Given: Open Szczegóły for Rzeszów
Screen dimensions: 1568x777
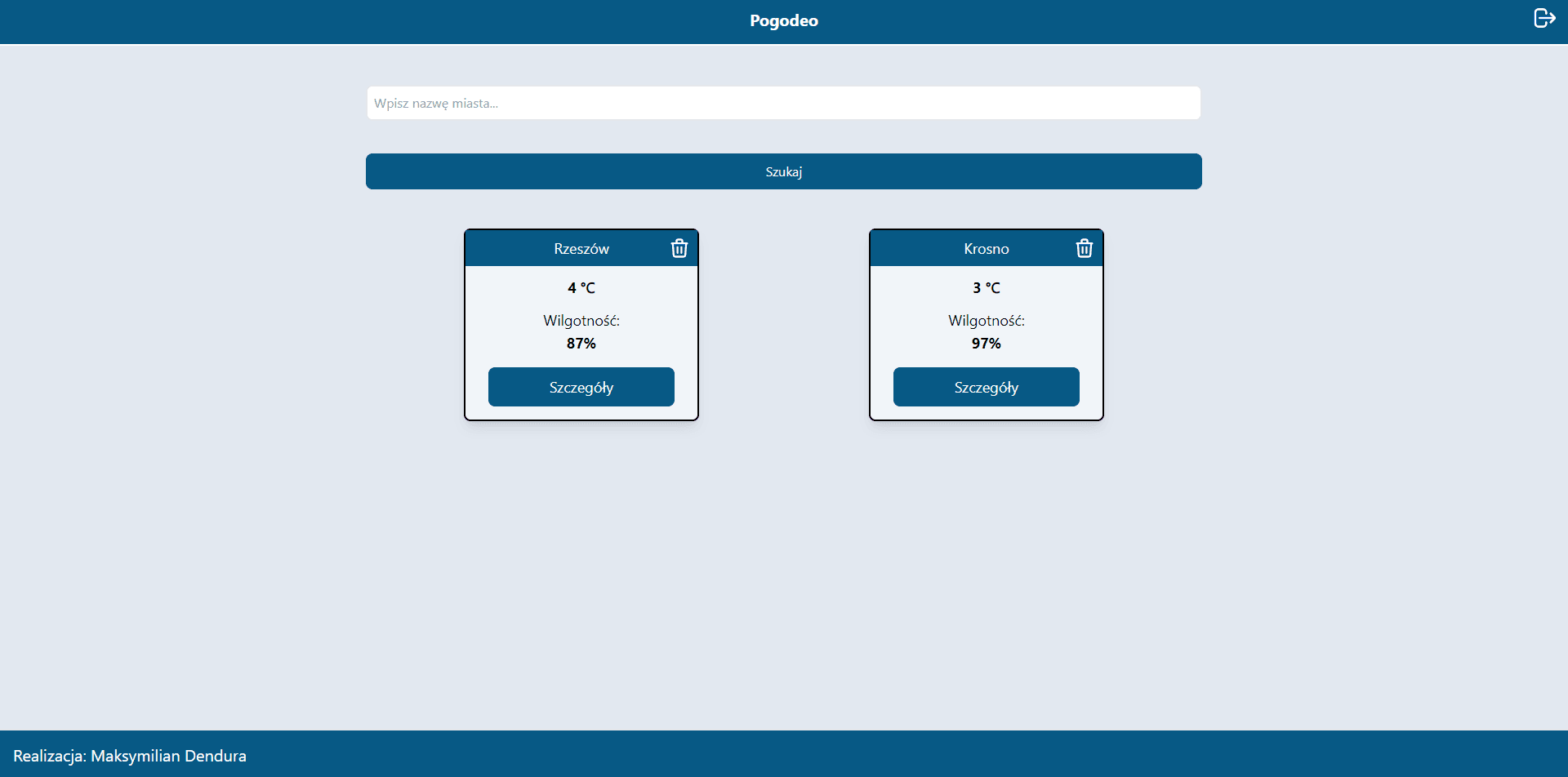Looking at the screenshot, I should tap(581, 387).
